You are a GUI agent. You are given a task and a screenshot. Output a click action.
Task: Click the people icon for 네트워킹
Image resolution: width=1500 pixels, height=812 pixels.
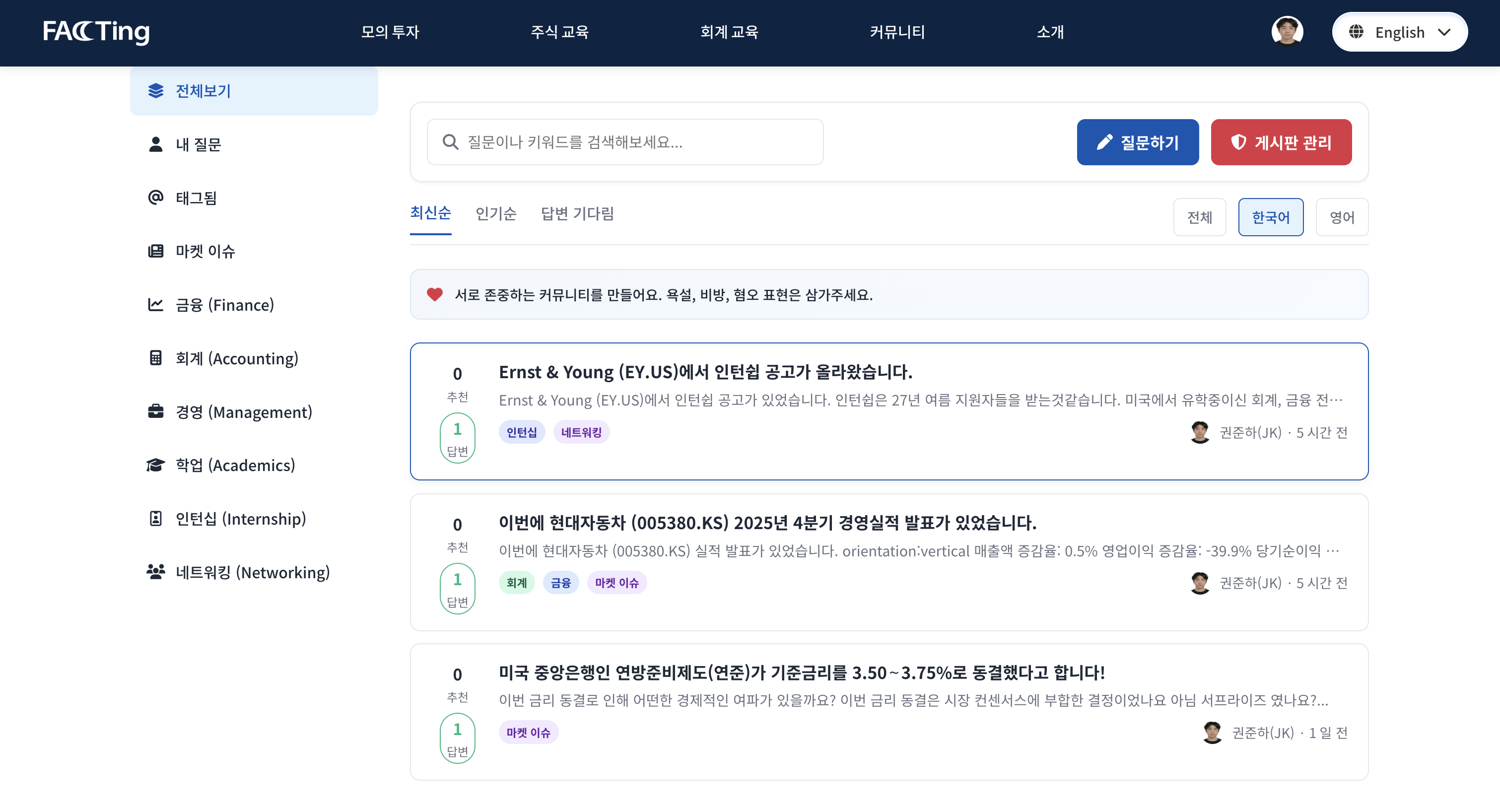point(155,572)
